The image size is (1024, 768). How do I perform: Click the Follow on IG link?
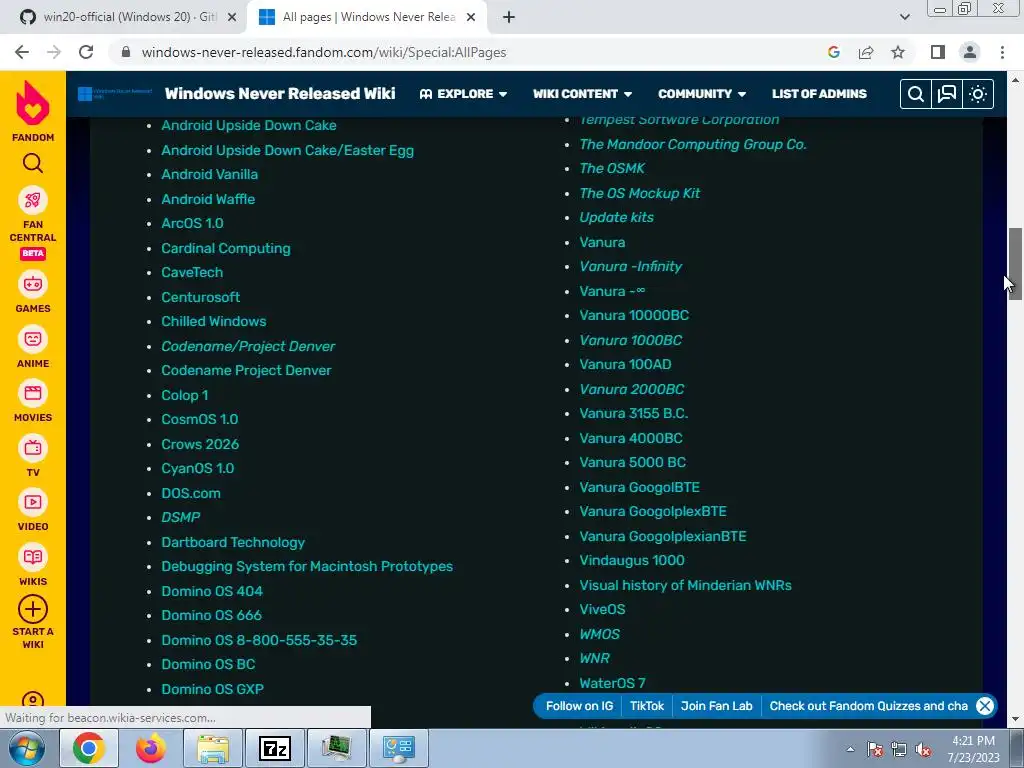pos(579,706)
